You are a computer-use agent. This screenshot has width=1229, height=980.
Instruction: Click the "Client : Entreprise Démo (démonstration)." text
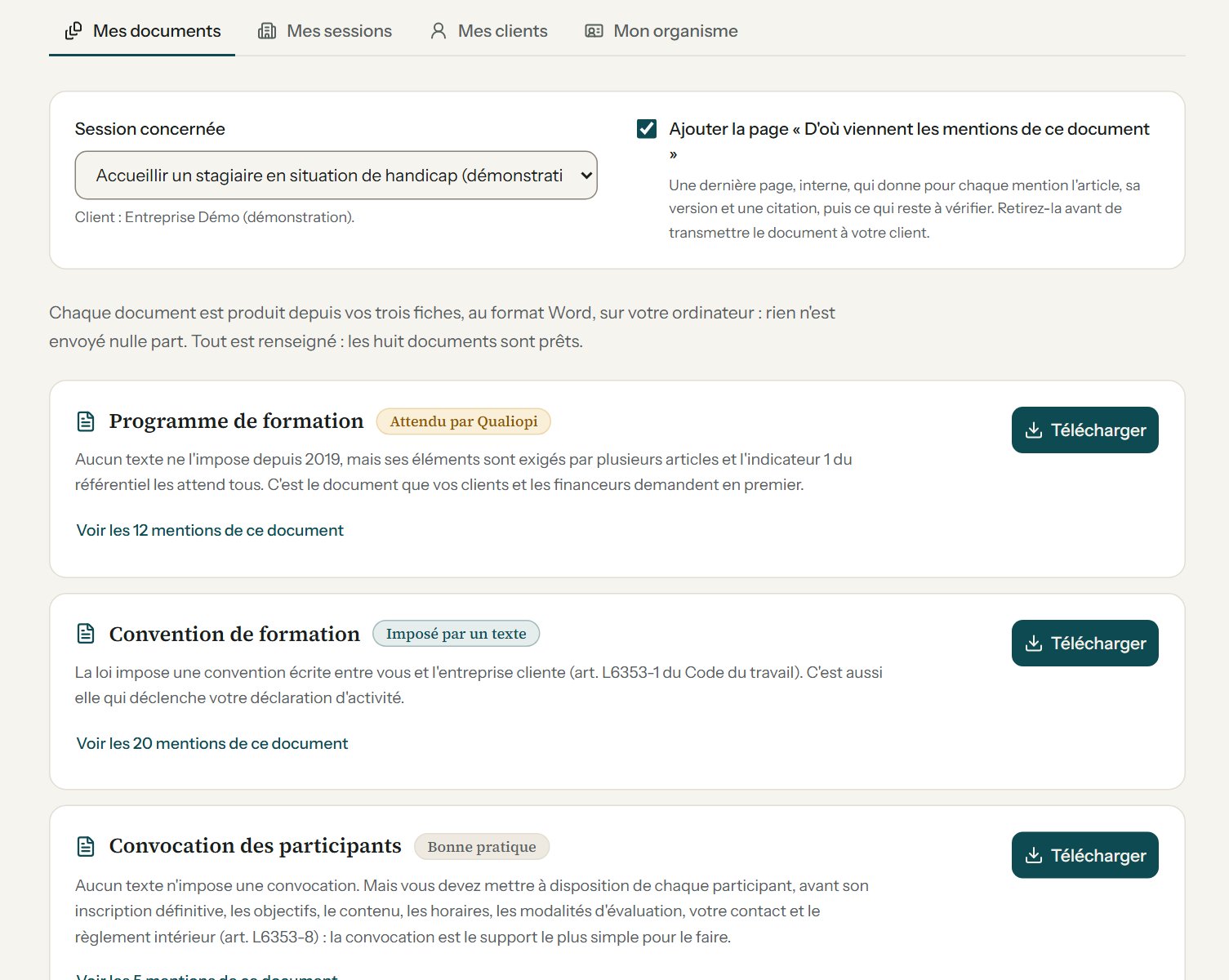point(215,217)
